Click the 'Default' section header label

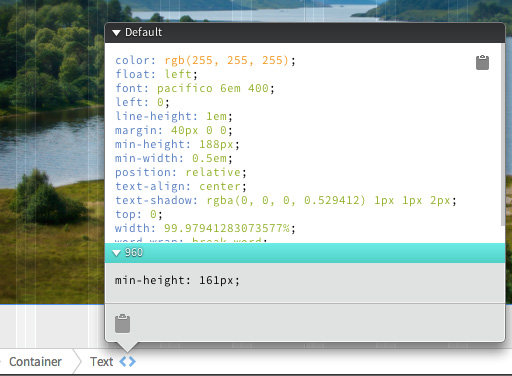tap(144, 32)
